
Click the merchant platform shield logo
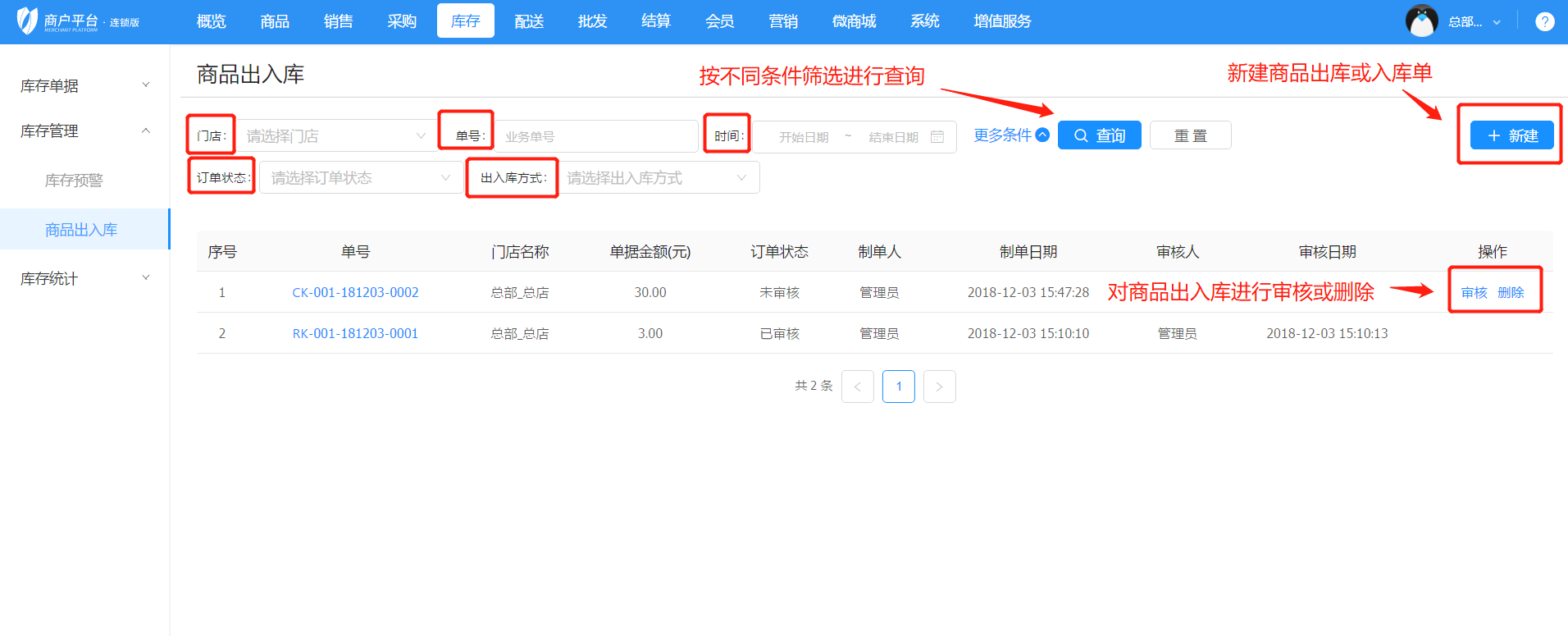coord(27,21)
